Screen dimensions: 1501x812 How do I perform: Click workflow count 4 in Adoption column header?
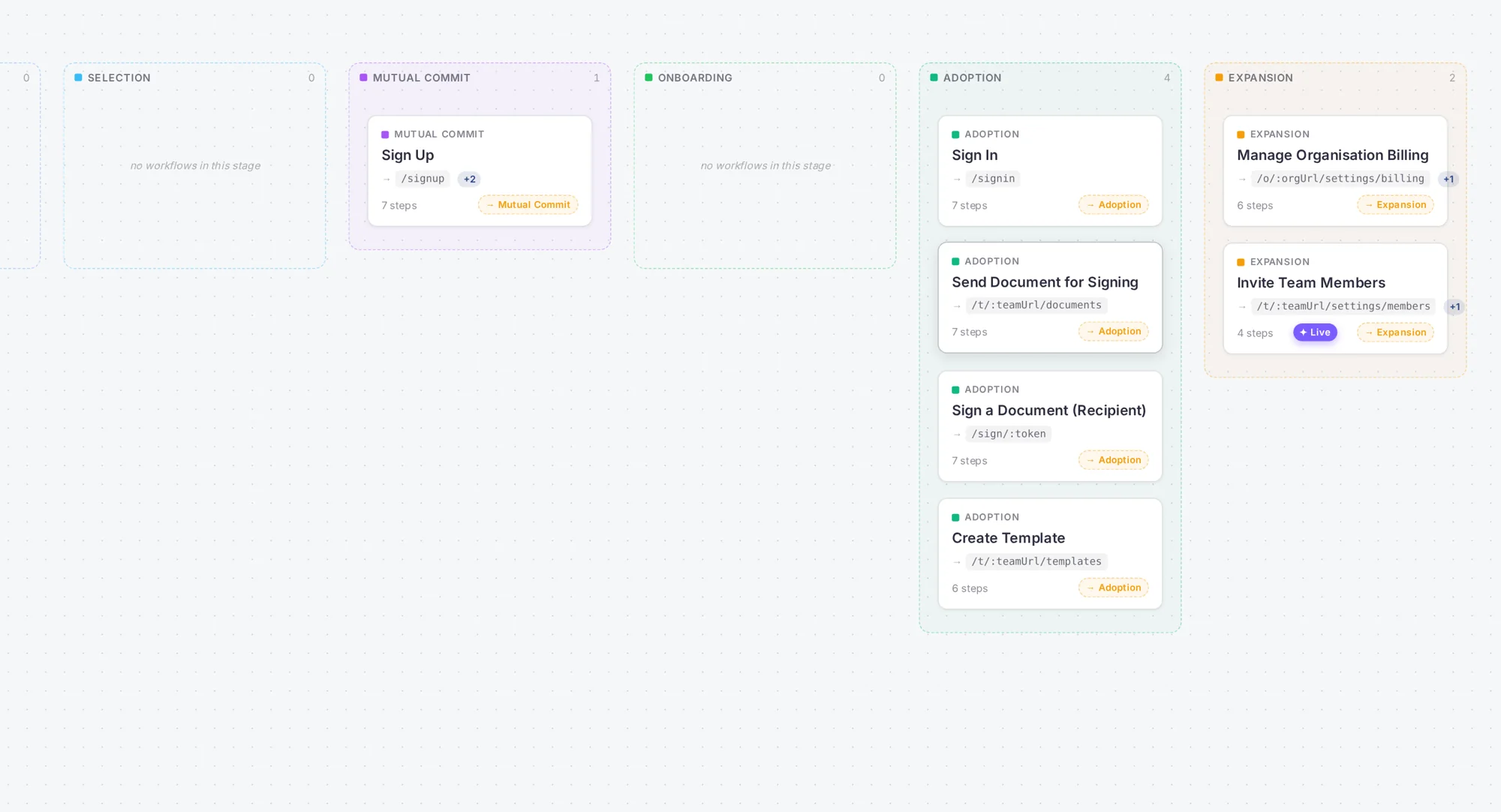click(x=1167, y=78)
